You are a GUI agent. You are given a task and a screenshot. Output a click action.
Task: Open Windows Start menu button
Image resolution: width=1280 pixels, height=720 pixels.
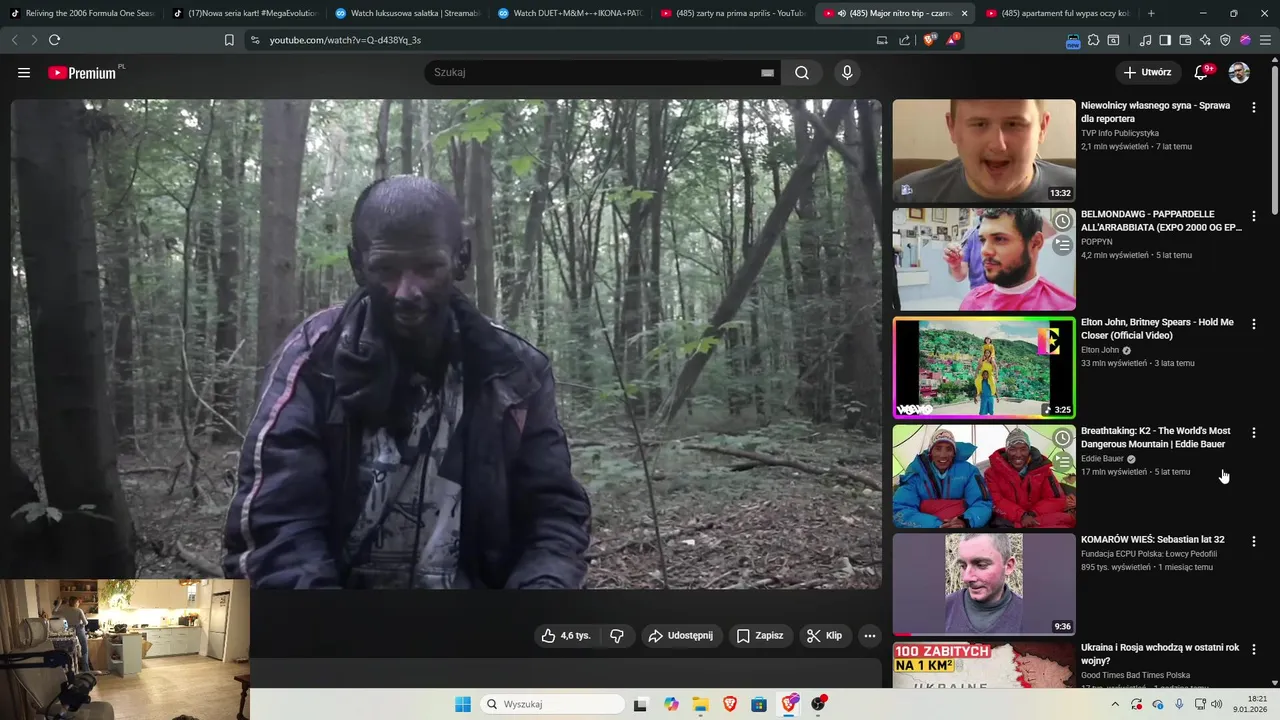coord(463,704)
